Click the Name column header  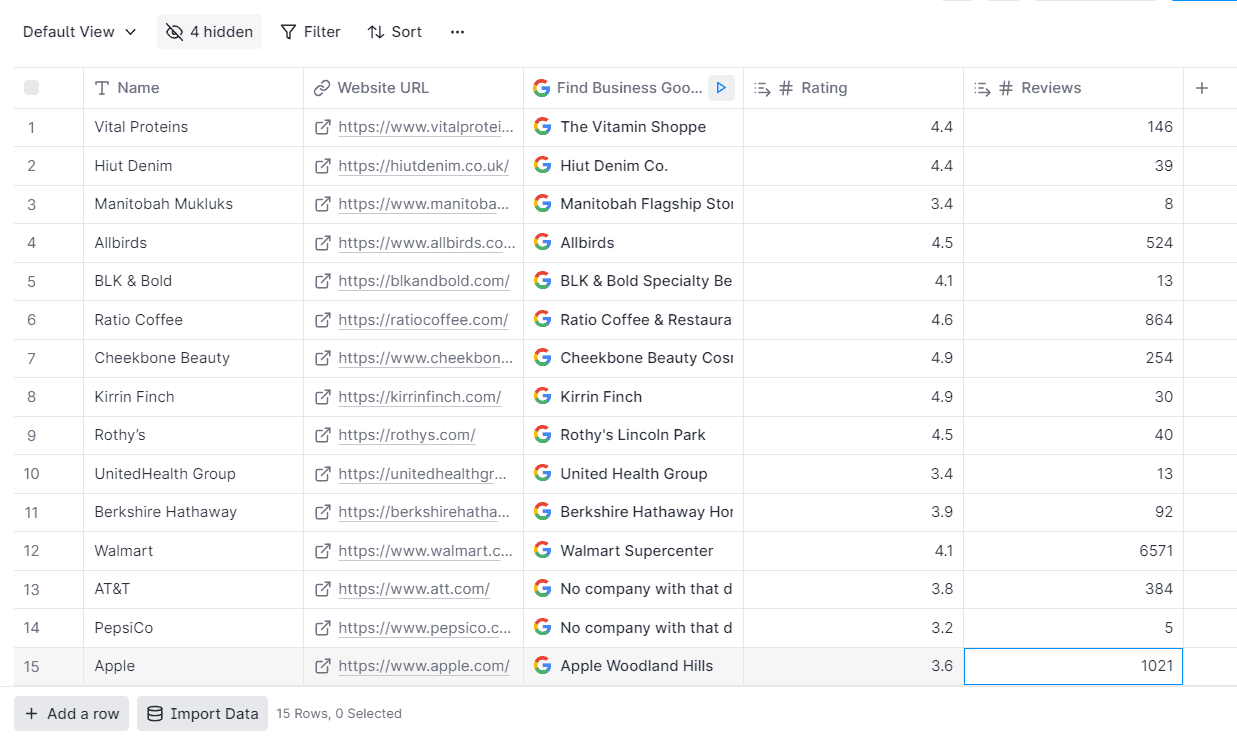pos(194,88)
